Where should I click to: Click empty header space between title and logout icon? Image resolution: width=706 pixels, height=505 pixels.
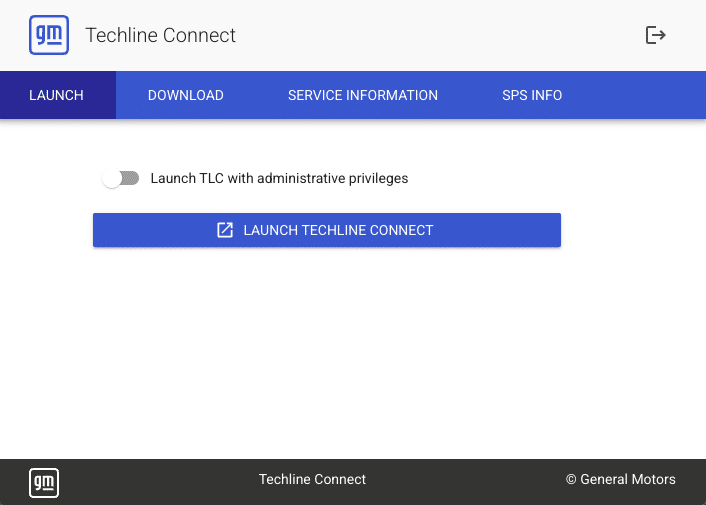pos(440,35)
